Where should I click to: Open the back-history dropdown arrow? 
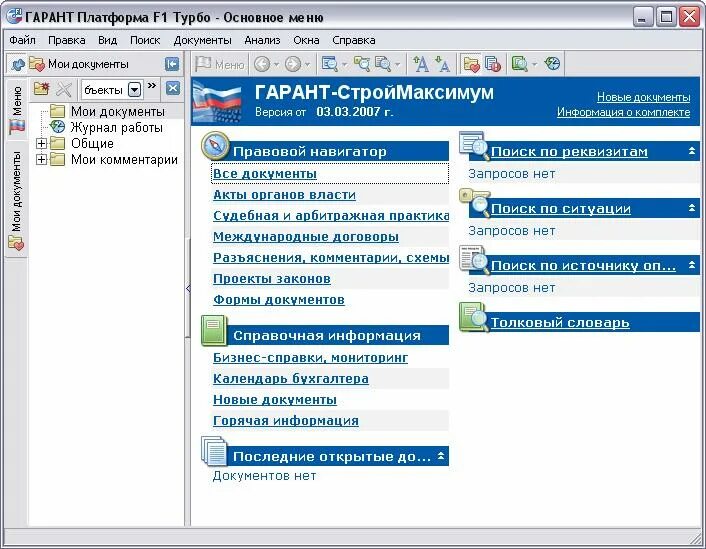tap(276, 64)
